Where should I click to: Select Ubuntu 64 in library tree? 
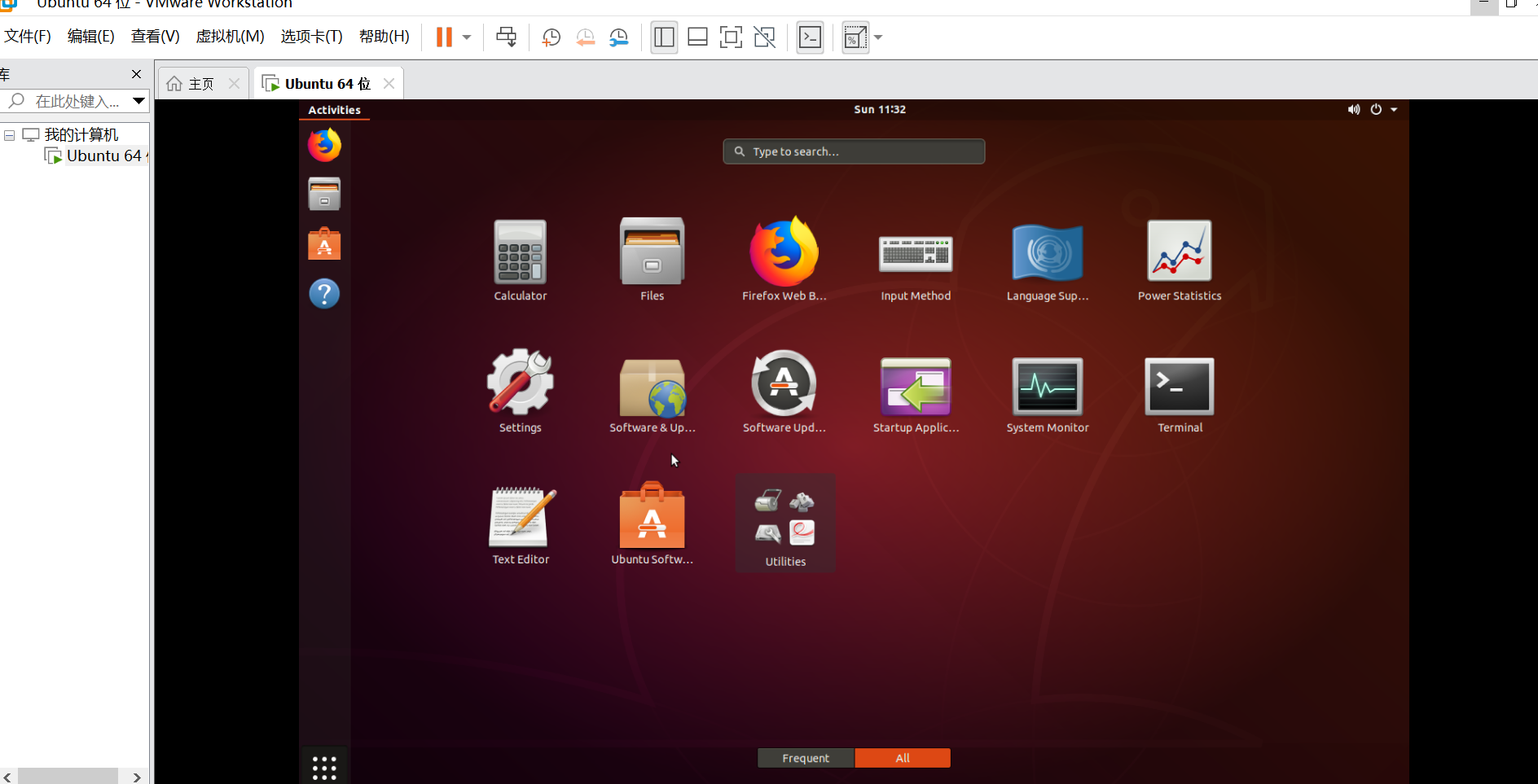(x=96, y=156)
